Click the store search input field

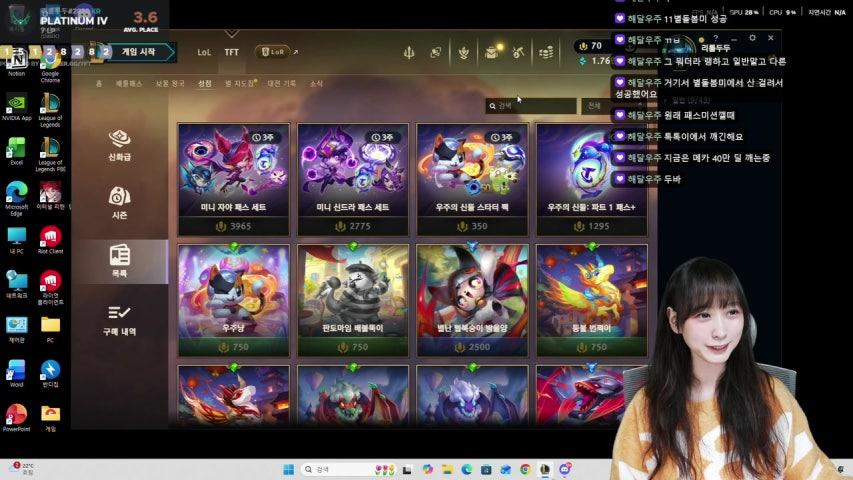[x=531, y=106]
